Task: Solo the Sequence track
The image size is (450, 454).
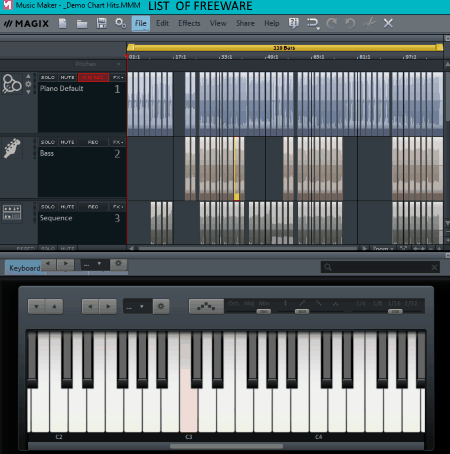Action: click(48, 207)
